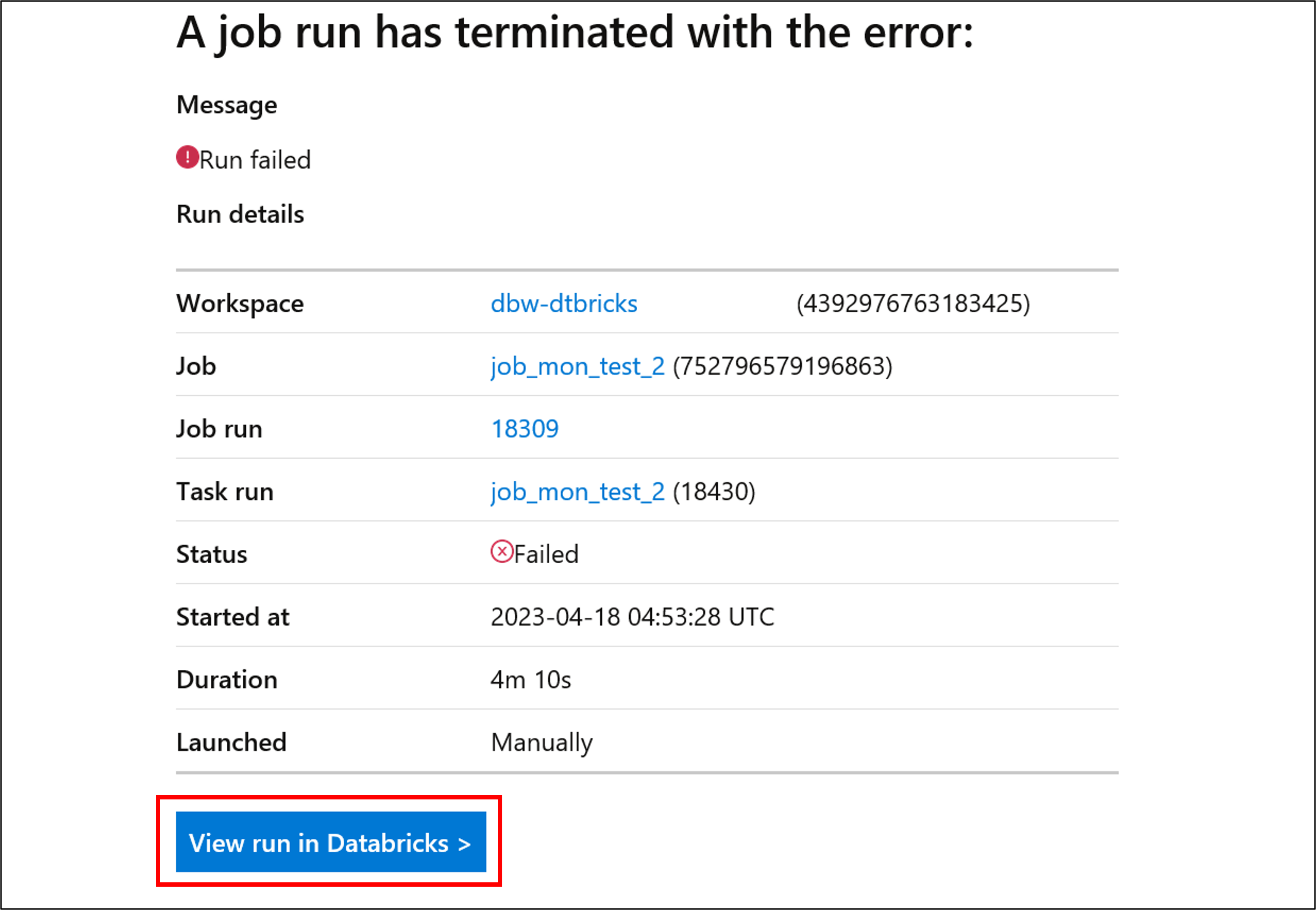Click the Run failed message text
This screenshot has height=910, width=1316.
tap(255, 160)
